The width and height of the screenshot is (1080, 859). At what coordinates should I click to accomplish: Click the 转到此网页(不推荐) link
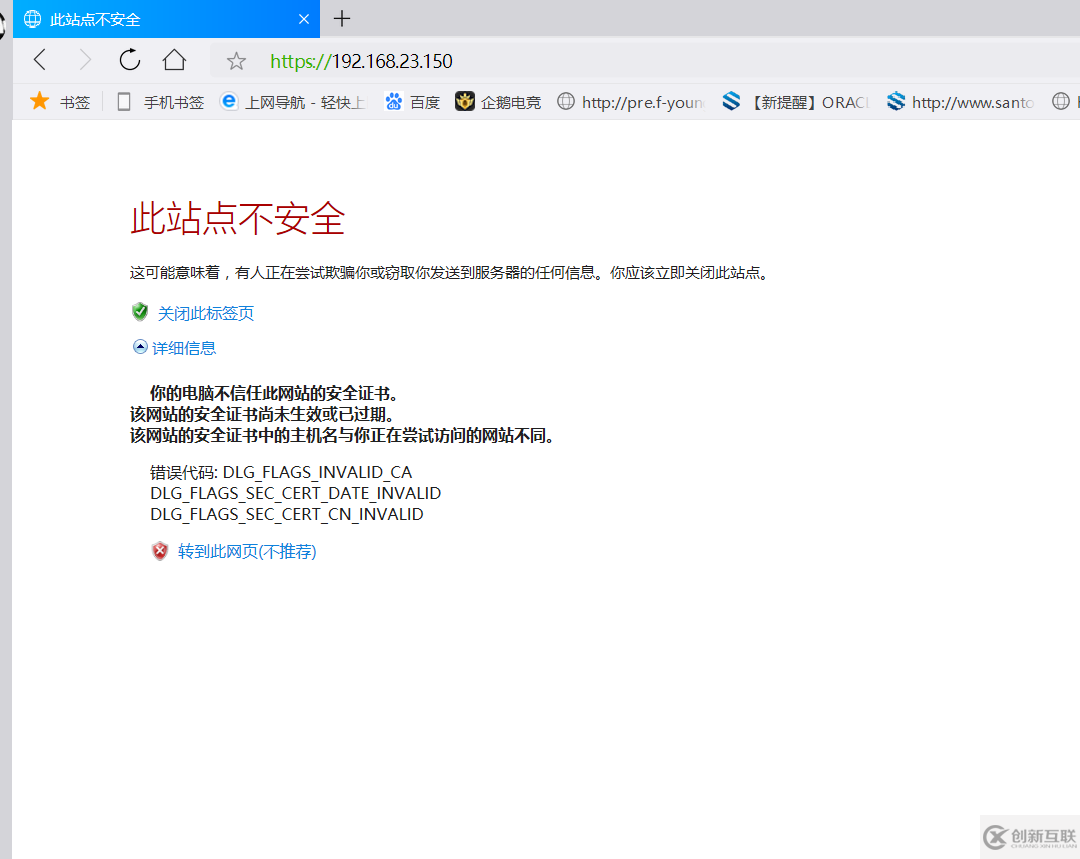pos(247,551)
